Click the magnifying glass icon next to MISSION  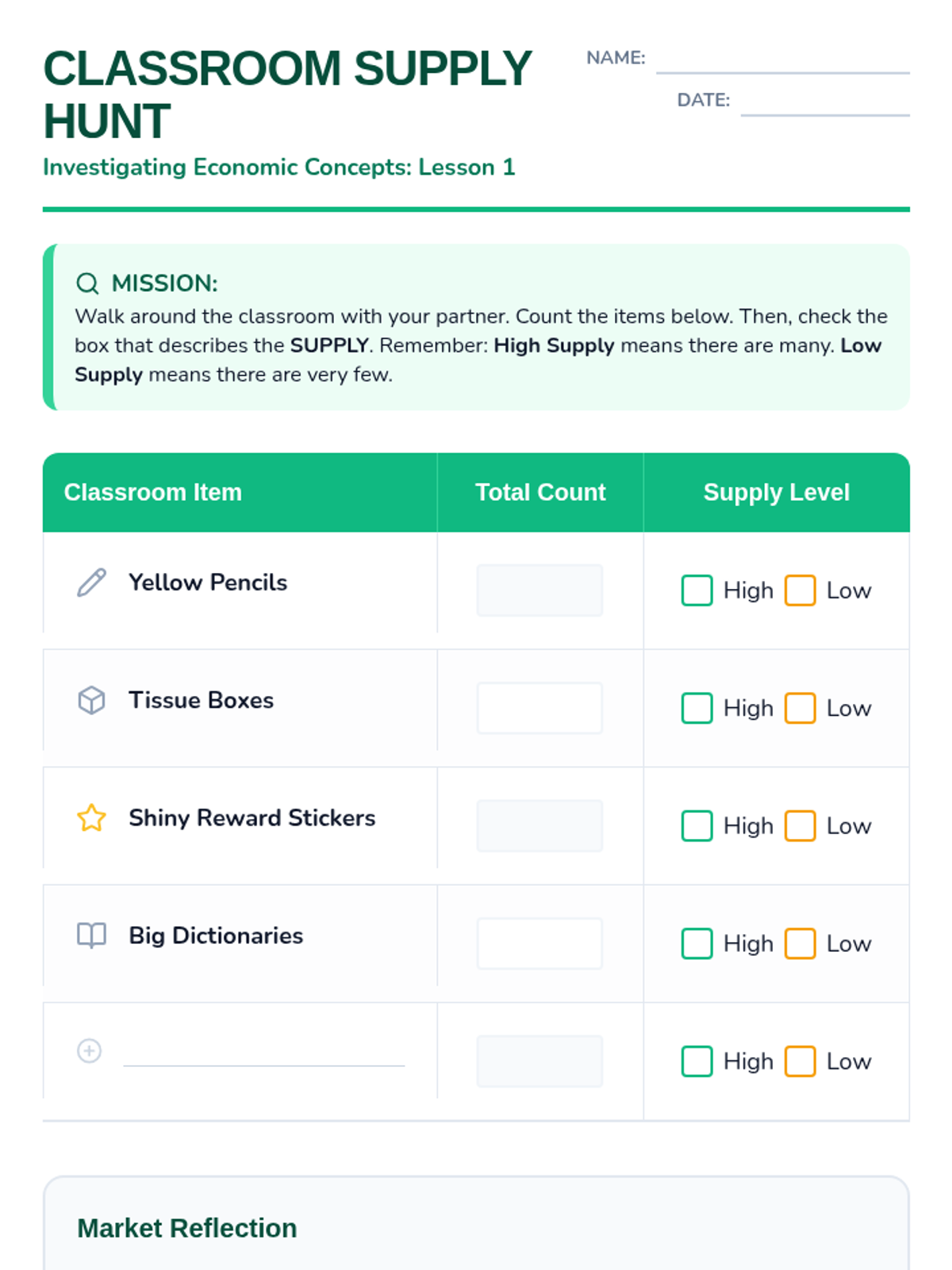coord(87,283)
